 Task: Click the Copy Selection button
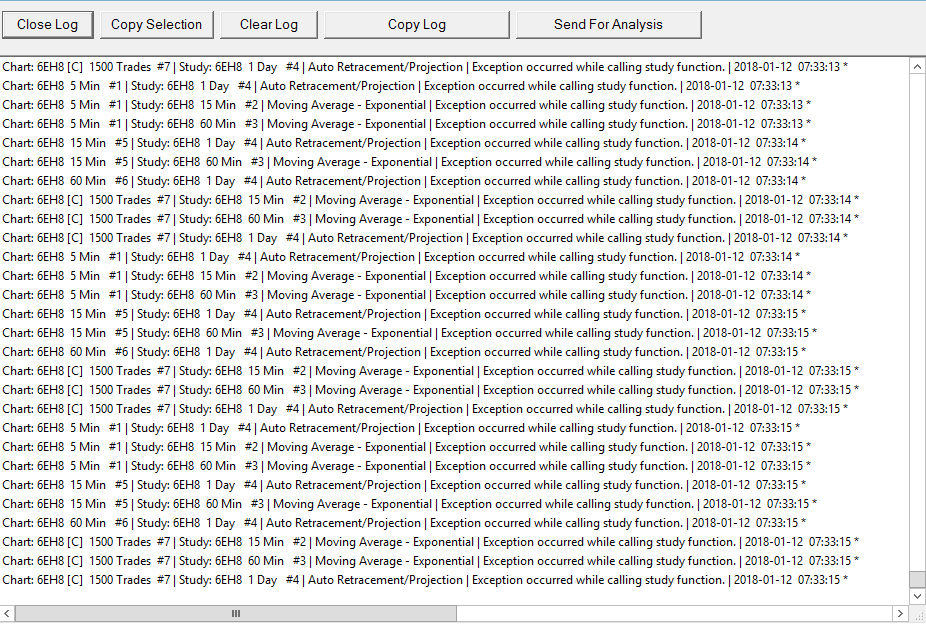[x=156, y=25]
